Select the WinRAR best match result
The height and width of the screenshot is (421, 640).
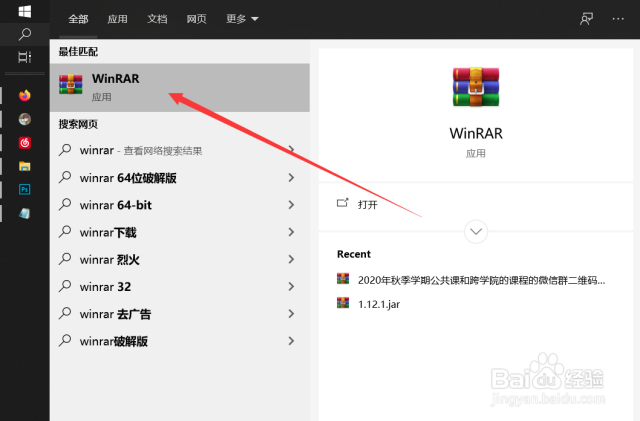click(180, 87)
